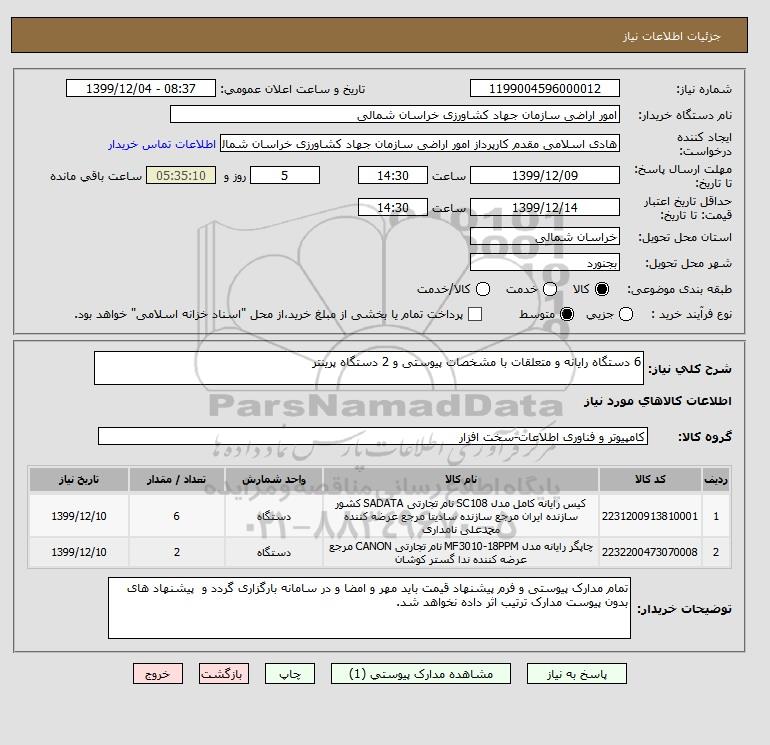Click the کد کالا column header
The height and width of the screenshot is (745, 770).
click(650, 479)
